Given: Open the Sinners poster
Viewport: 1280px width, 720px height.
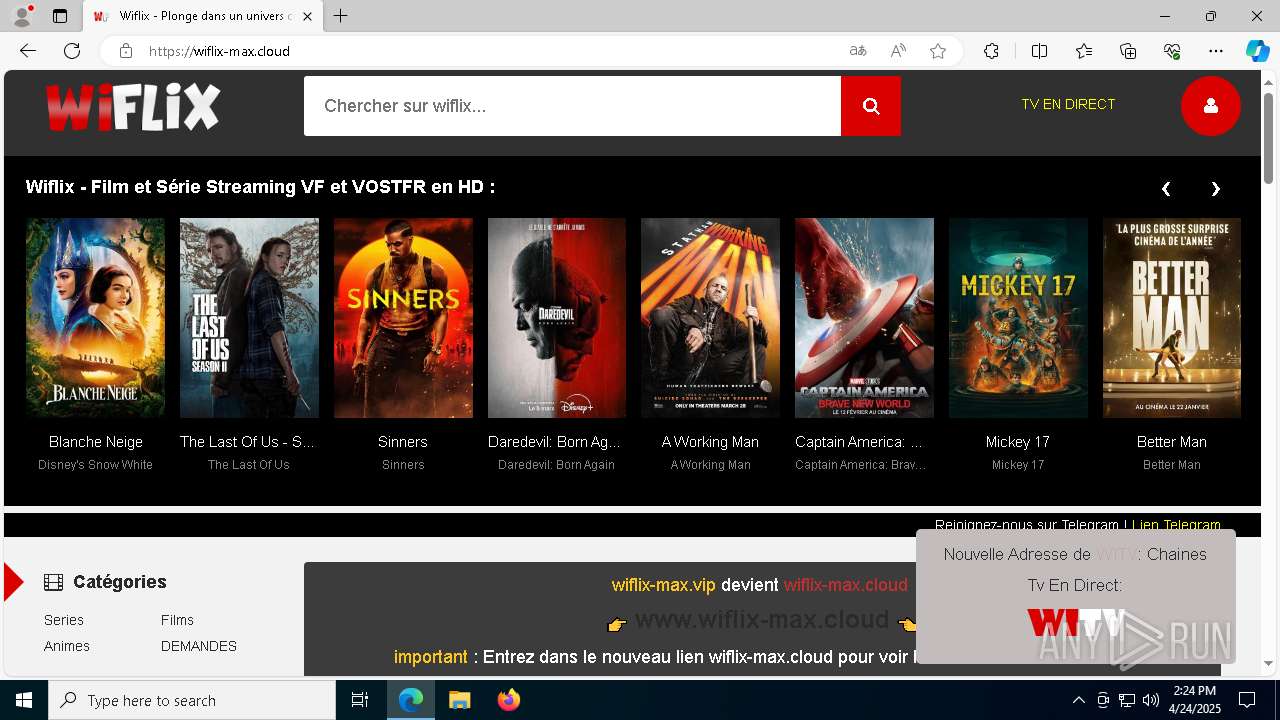Looking at the screenshot, I should 403,318.
